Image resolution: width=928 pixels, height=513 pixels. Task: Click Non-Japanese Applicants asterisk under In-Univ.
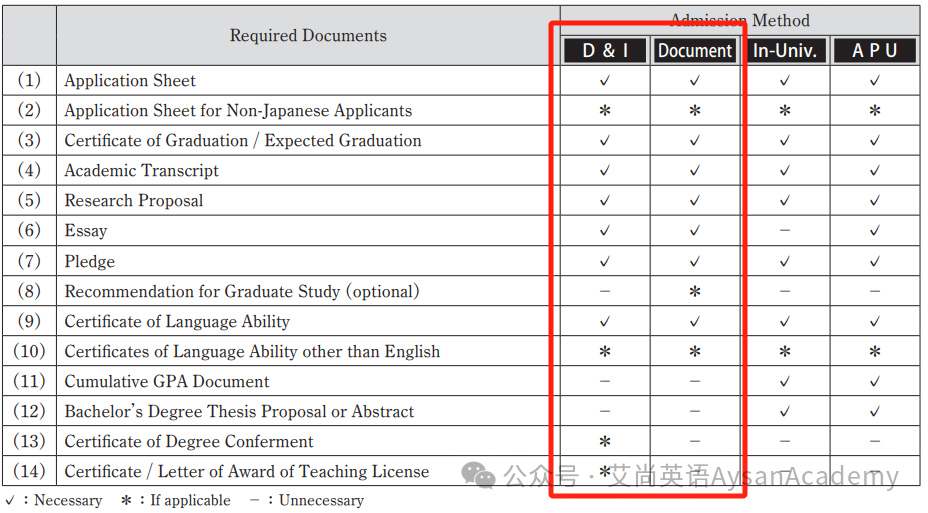[785, 111]
